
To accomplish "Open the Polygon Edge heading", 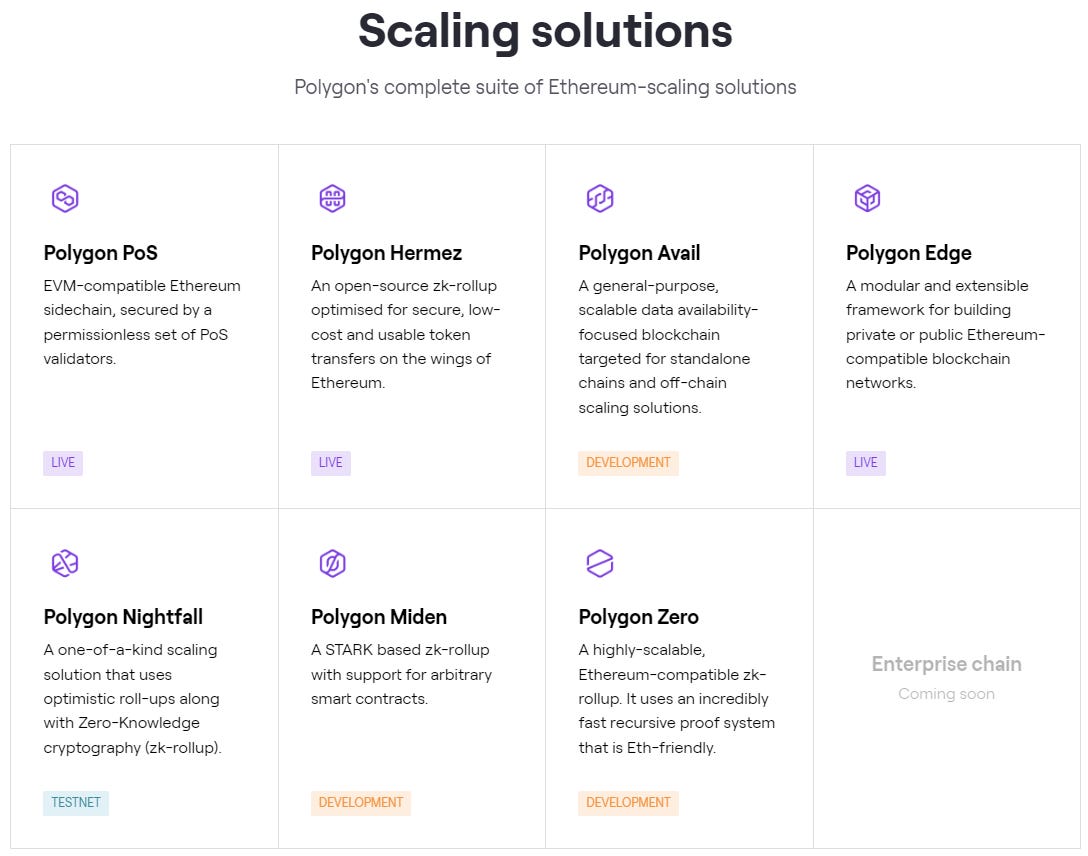I will (x=908, y=253).
